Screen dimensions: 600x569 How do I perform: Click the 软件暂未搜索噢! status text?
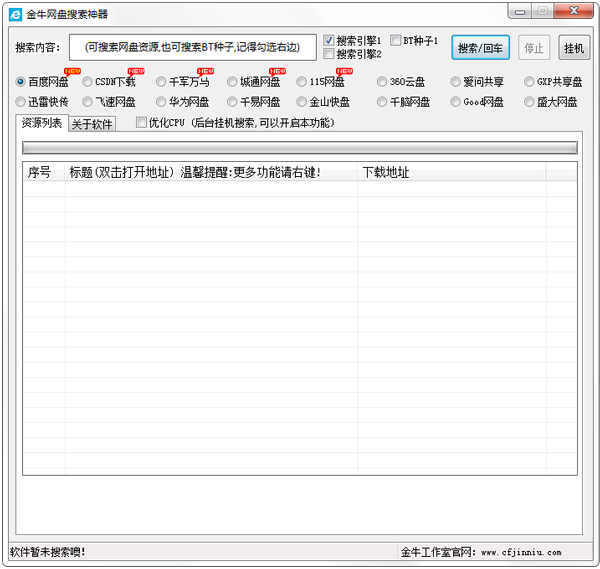click(x=47, y=552)
